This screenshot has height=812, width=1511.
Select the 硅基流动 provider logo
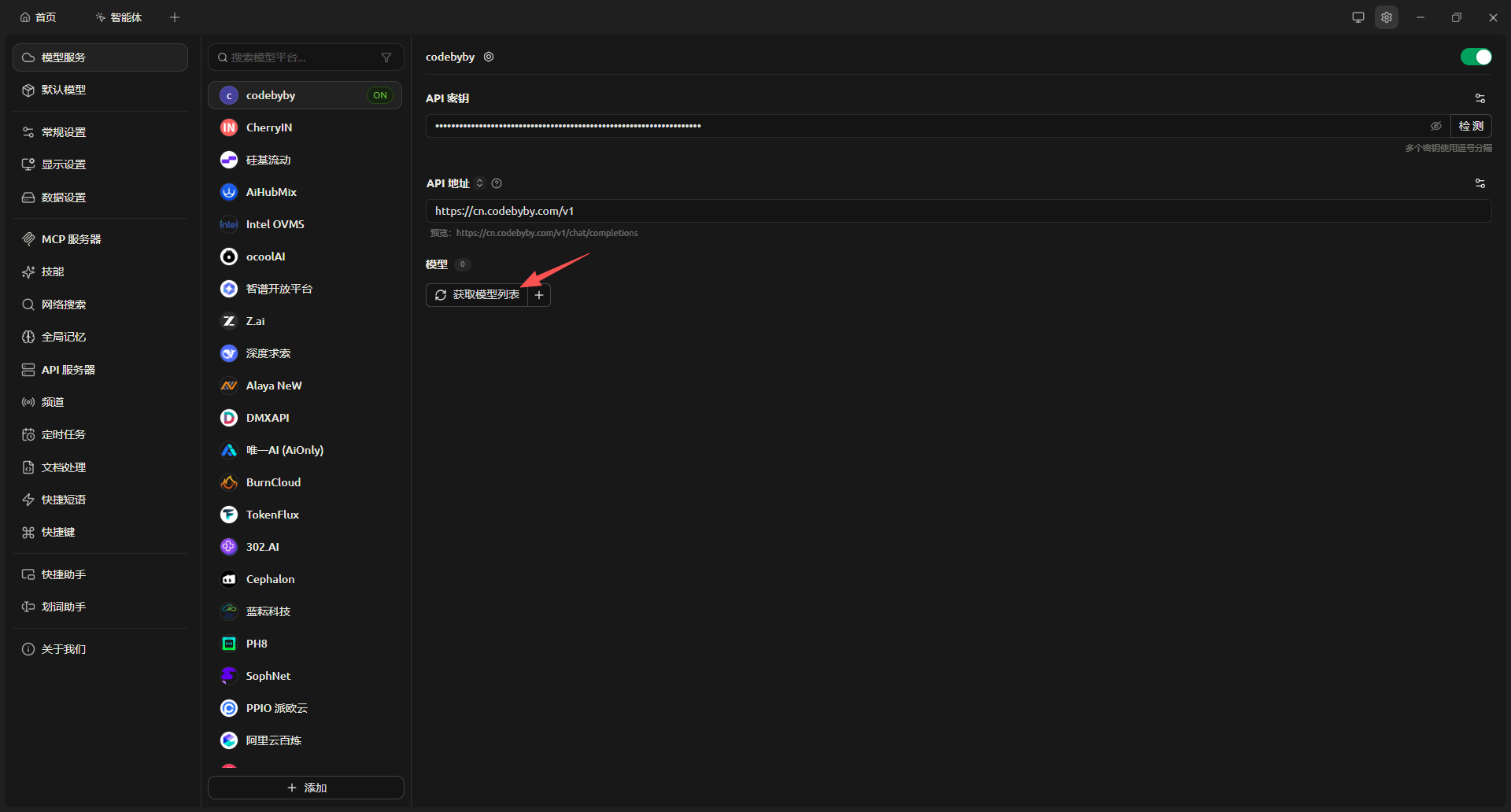point(229,160)
